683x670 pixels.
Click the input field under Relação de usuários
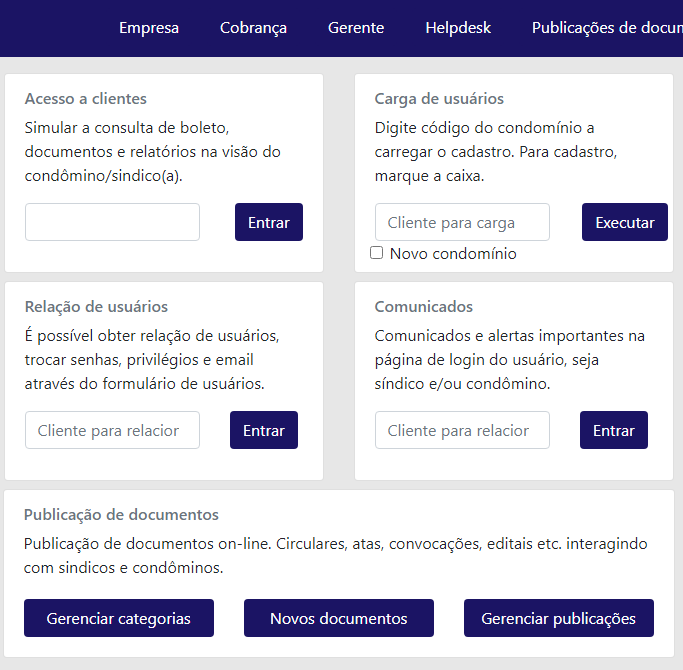pyautogui.click(x=112, y=430)
